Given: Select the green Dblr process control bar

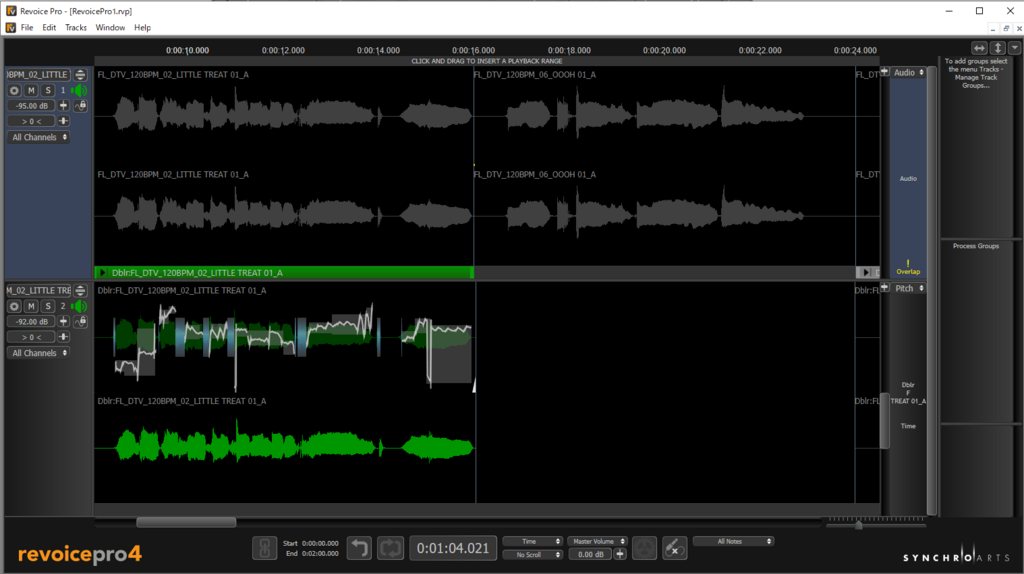Looking at the screenshot, I should pyautogui.click(x=284, y=273).
